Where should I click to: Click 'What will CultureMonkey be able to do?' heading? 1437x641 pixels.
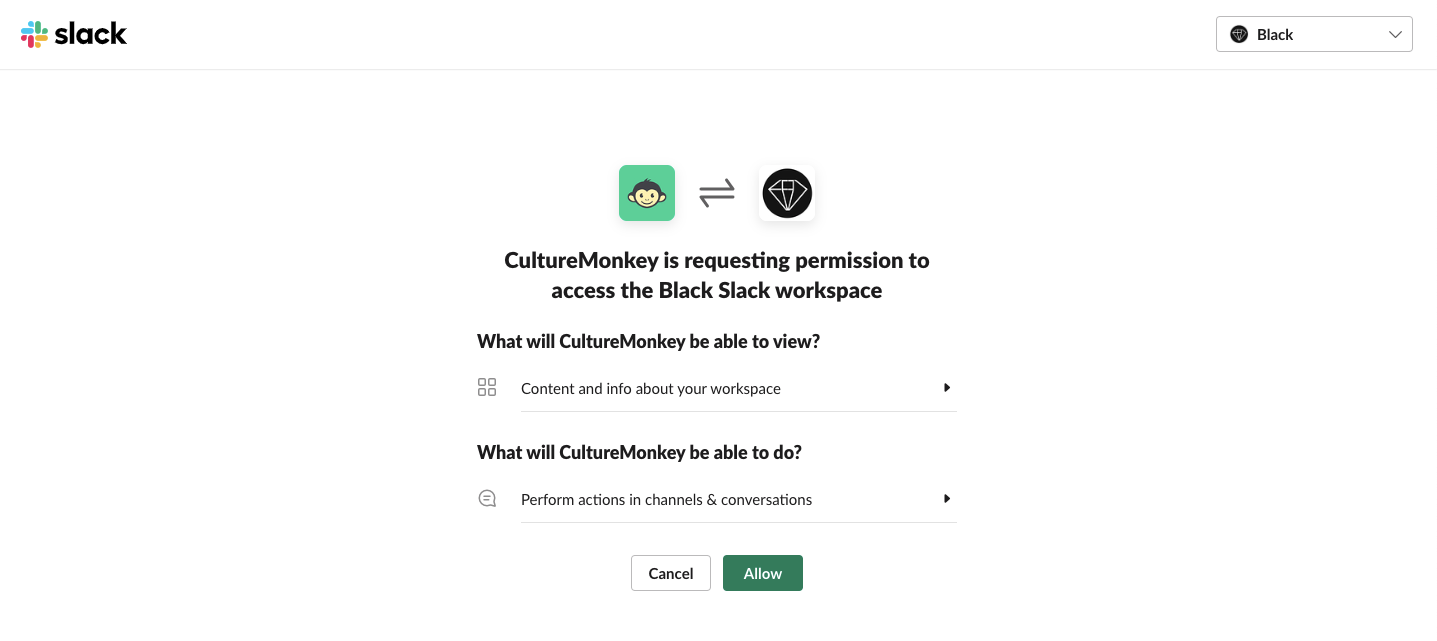[640, 453]
